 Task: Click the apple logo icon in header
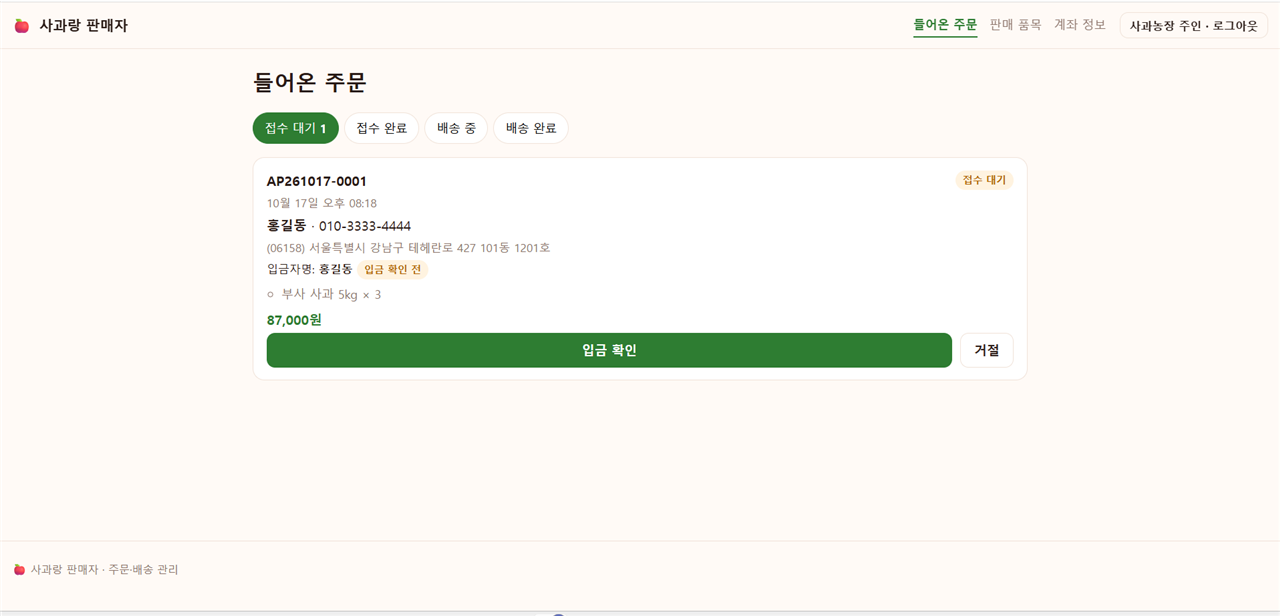(x=22, y=26)
